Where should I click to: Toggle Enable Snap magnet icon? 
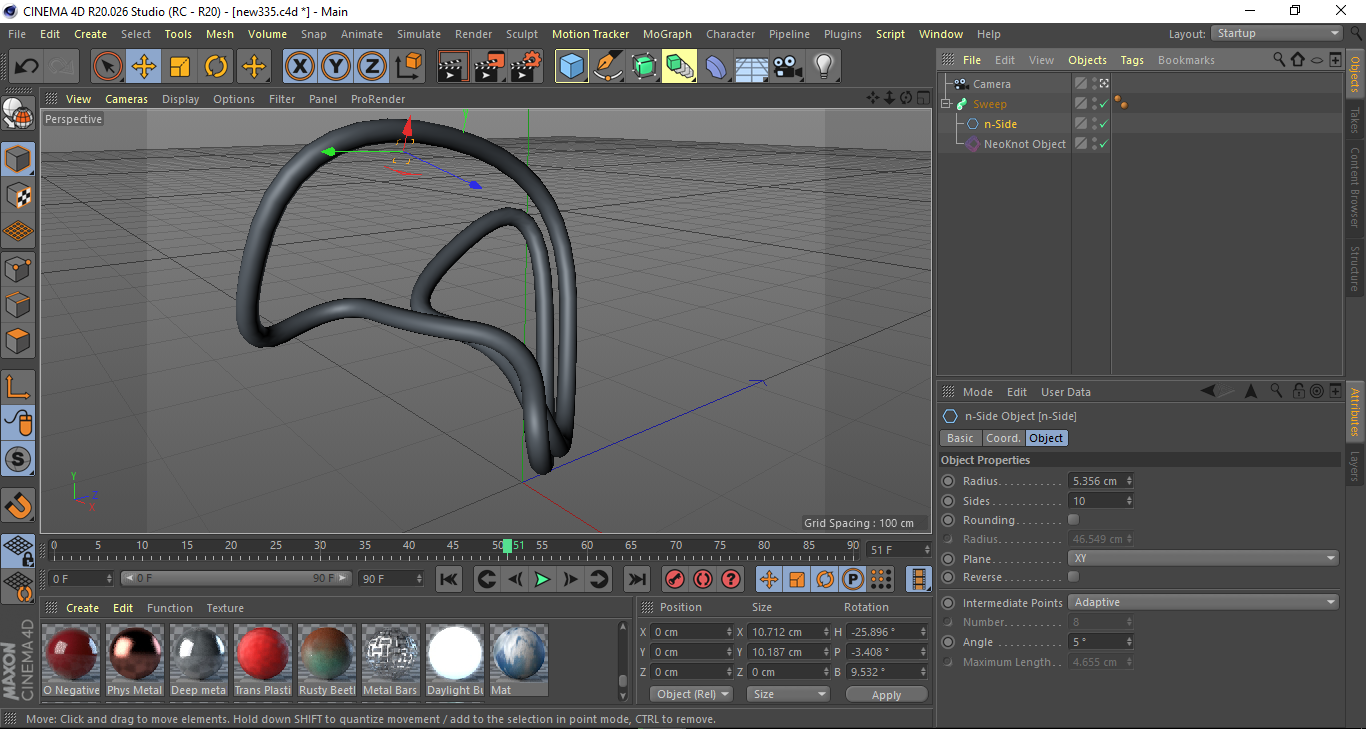point(18,506)
